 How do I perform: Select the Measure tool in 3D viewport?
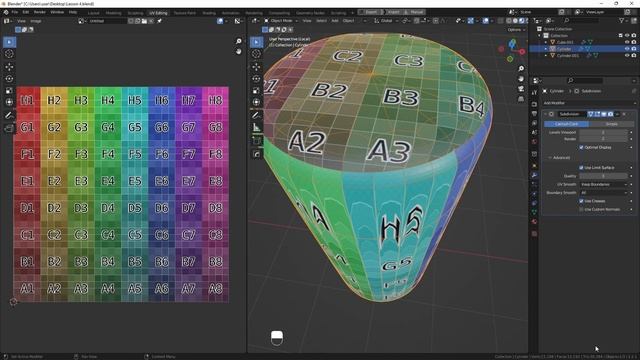[x=256, y=128]
